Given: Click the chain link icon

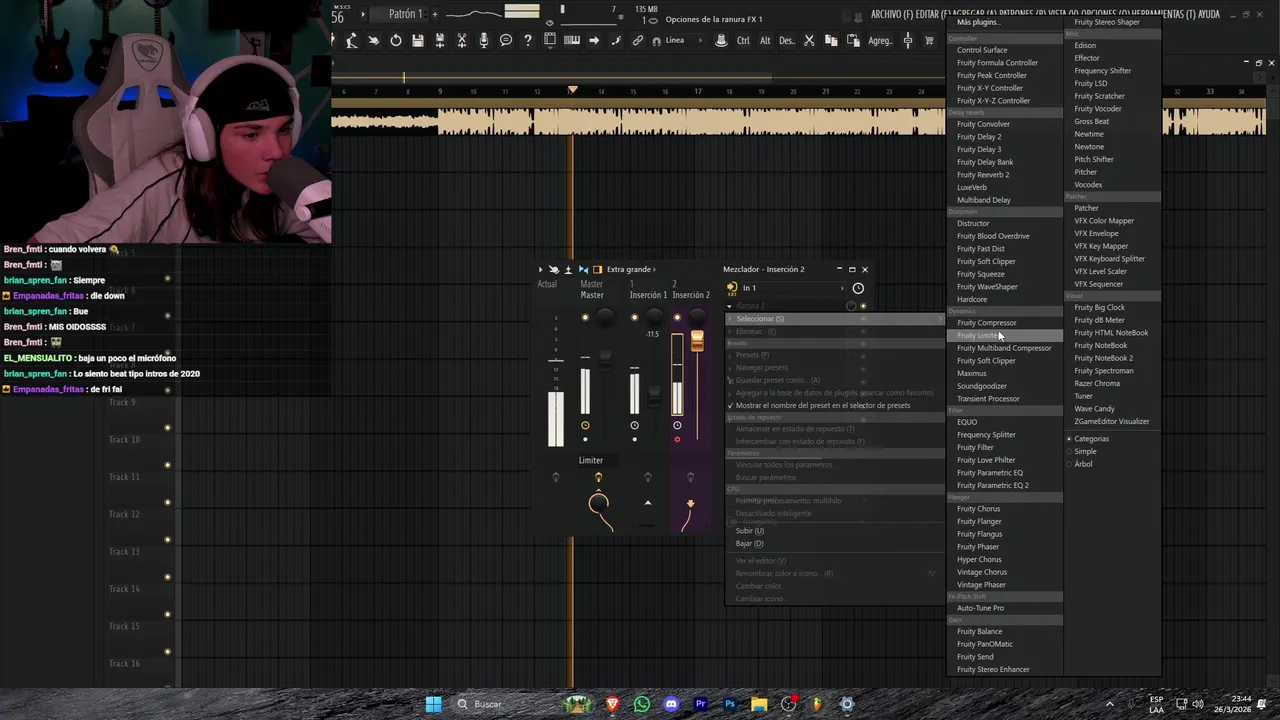Looking at the screenshot, I should pos(638,40).
